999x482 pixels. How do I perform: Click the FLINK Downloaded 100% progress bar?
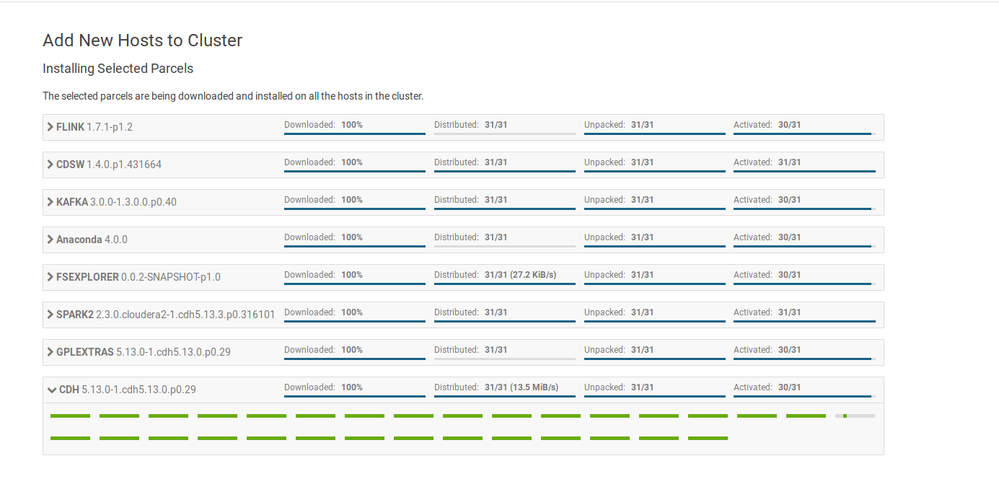(355, 134)
